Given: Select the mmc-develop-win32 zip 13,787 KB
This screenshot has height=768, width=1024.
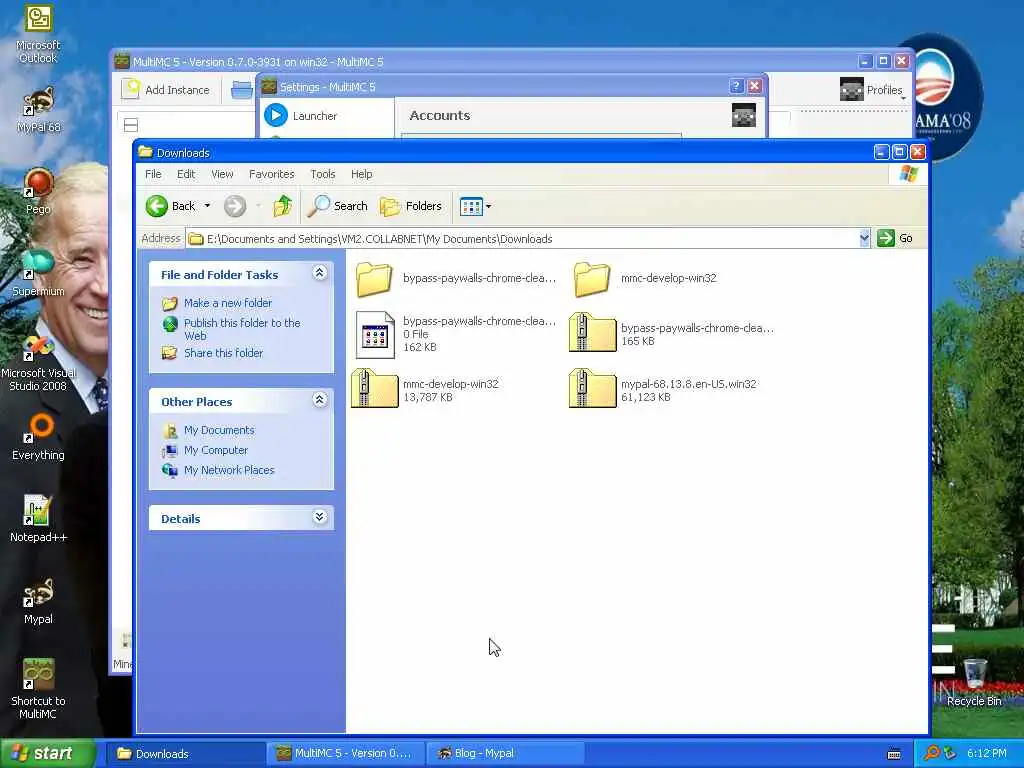Looking at the screenshot, I should (x=375, y=389).
